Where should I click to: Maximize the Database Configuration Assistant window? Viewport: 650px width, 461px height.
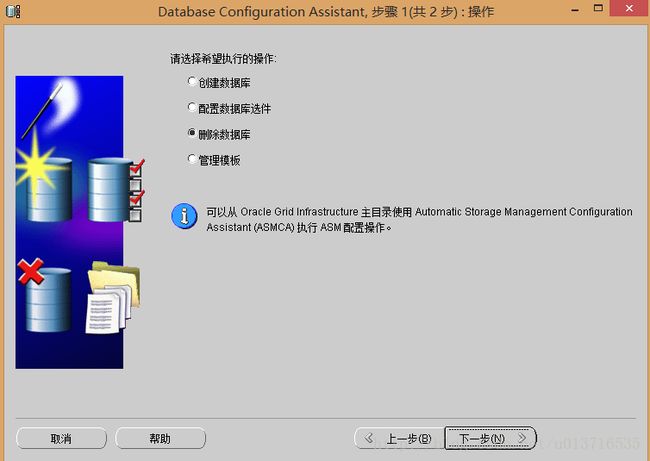coord(598,8)
